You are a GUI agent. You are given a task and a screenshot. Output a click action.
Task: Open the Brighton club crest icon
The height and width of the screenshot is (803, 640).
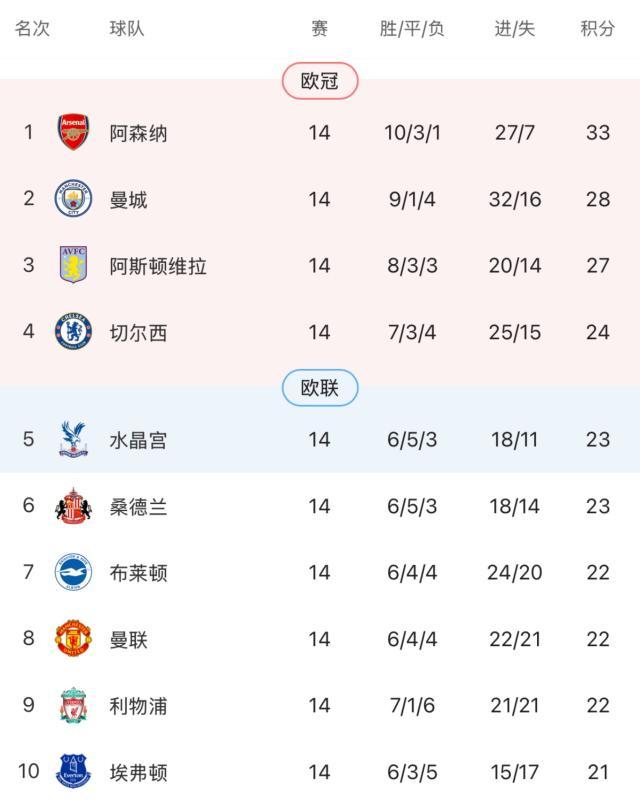(73, 572)
